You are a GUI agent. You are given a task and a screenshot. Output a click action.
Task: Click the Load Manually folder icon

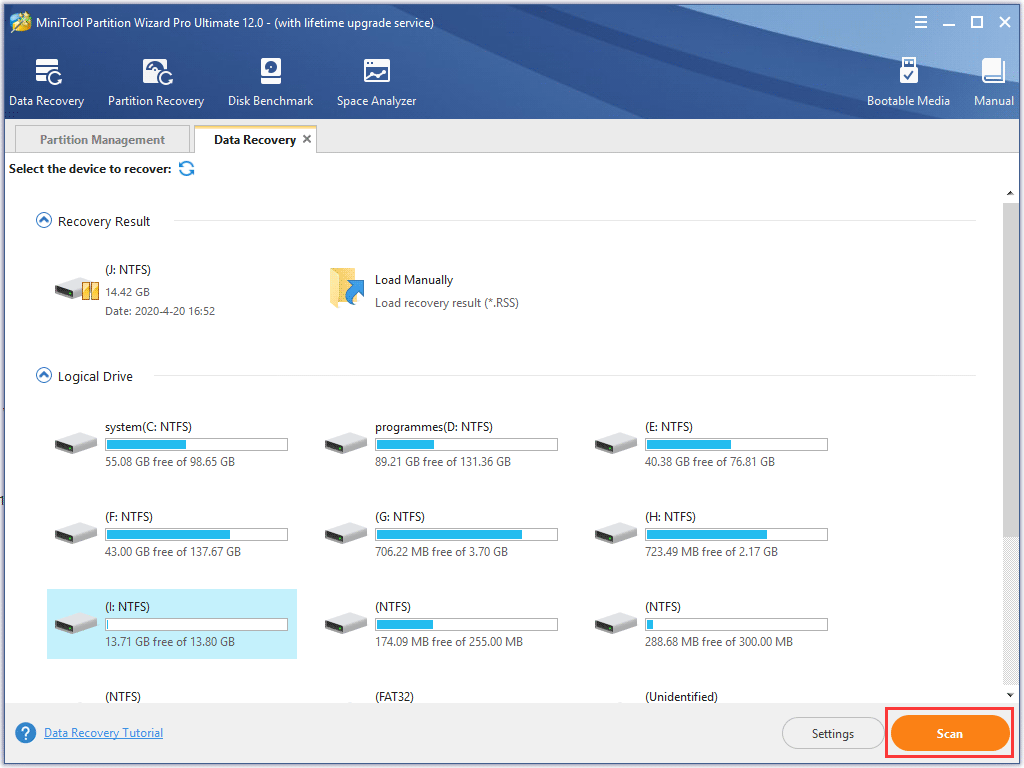coord(346,287)
